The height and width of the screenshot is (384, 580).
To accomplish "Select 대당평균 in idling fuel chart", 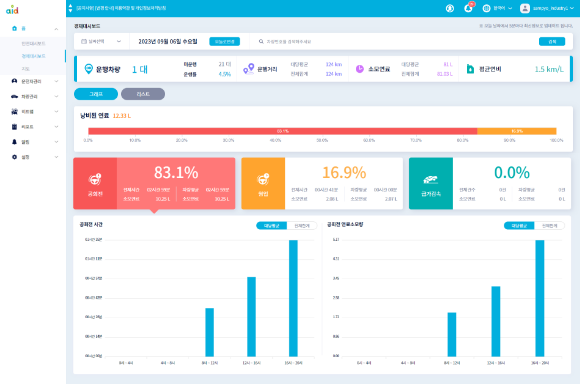I will click(x=519, y=226).
